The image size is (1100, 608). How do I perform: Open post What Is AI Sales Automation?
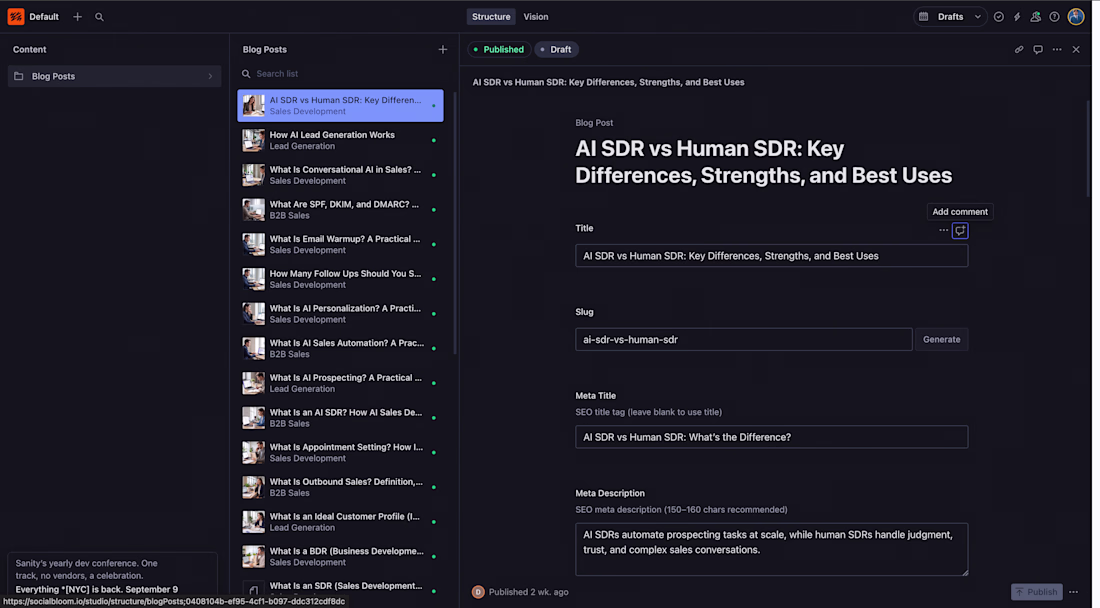pos(340,349)
